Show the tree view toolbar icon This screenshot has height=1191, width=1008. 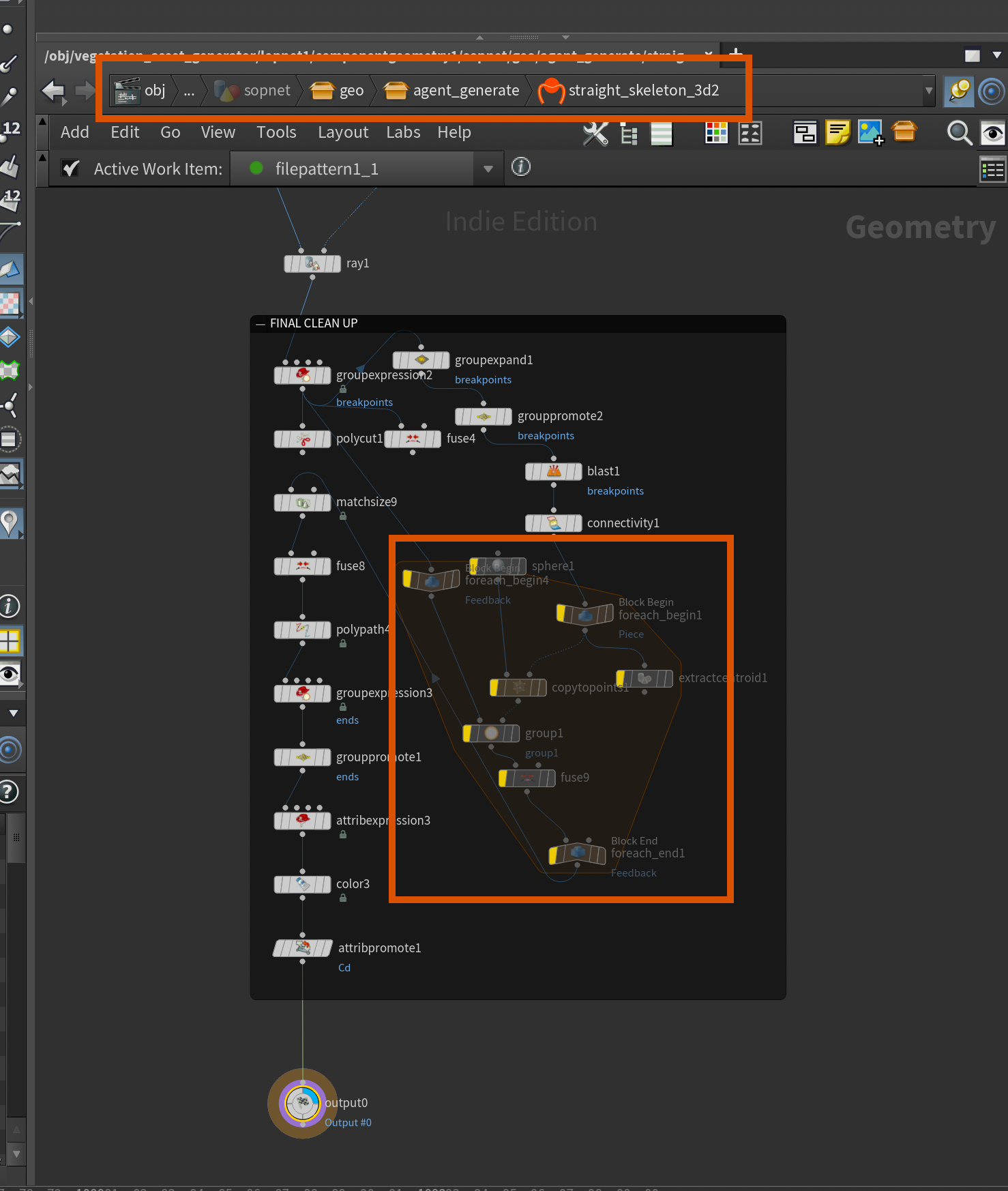coord(629,134)
